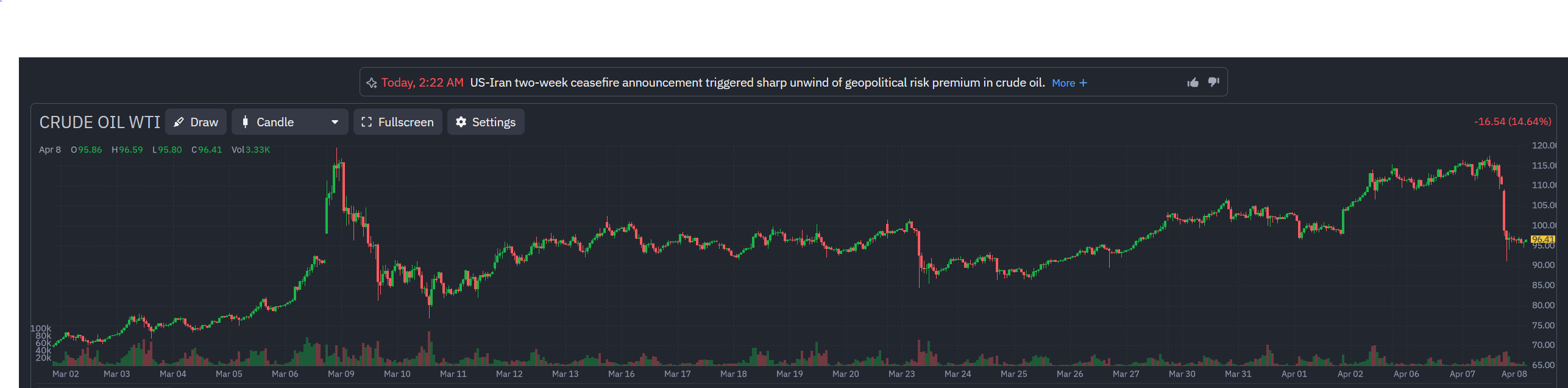Click the Mar 09 date on time axis
The height and width of the screenshot is (388, 1568).
tap(341, 374)
